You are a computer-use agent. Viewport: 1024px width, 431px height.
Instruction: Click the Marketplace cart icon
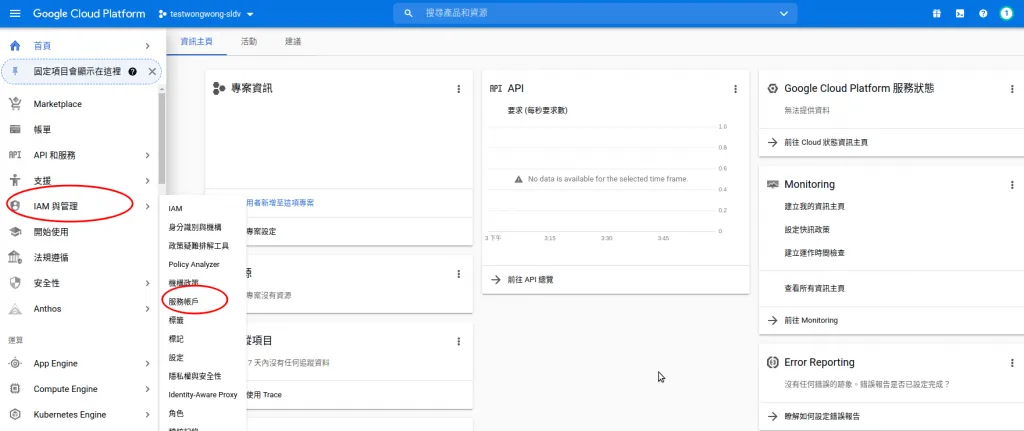click(x=15, y=104)
